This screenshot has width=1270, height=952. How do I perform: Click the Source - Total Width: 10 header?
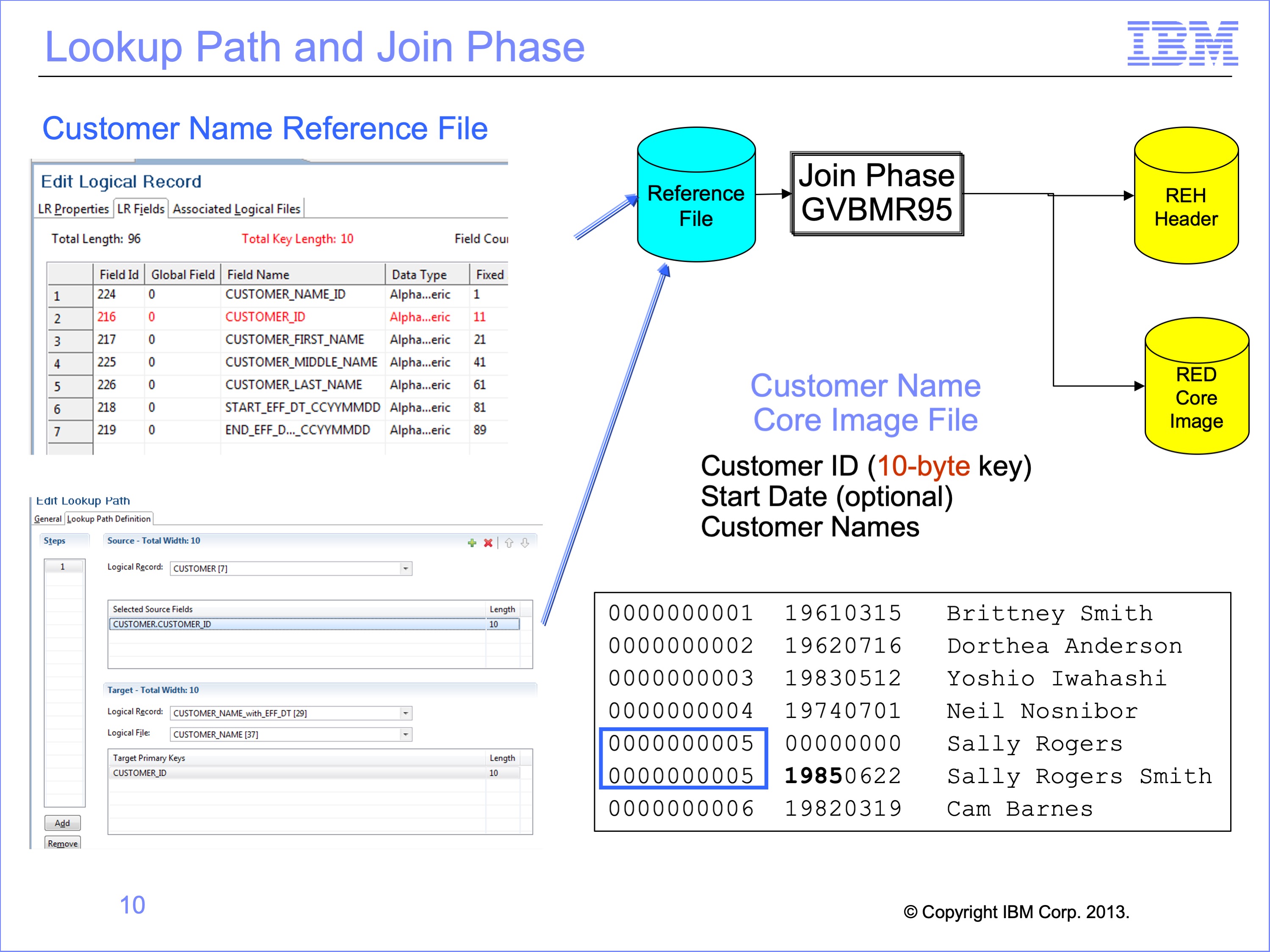pos(154,541)
